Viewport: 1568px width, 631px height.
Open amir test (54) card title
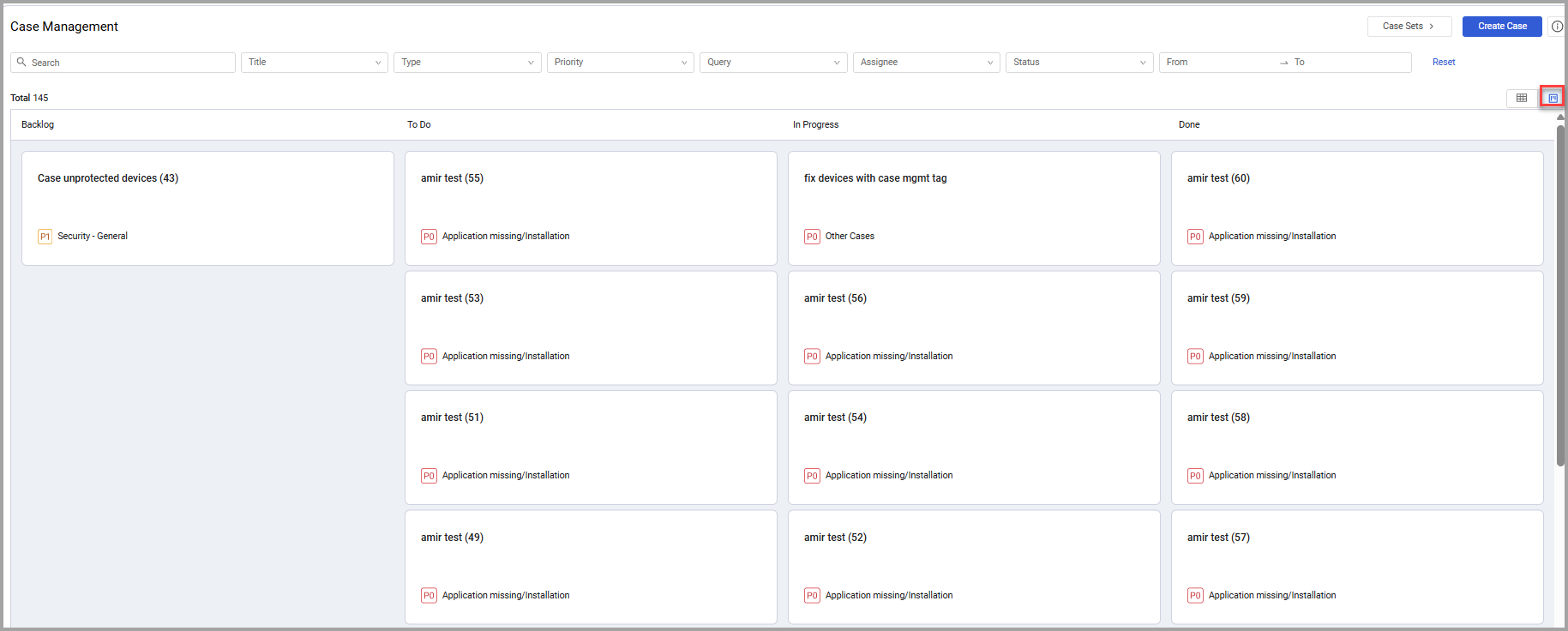point(835,418)
